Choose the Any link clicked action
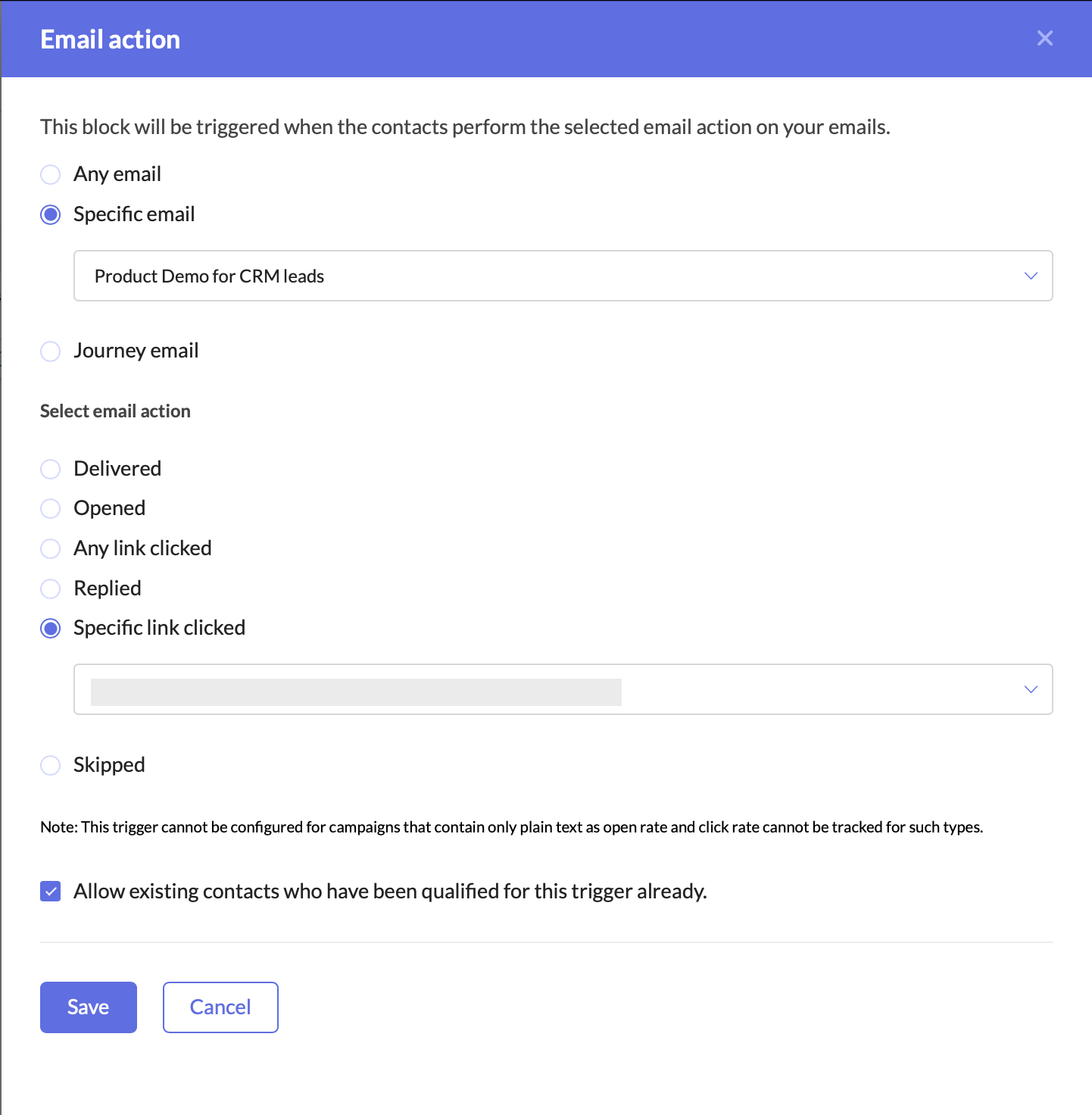Image resolution: width=1092 pixels, height=1115 pixels. click(50, 548)
